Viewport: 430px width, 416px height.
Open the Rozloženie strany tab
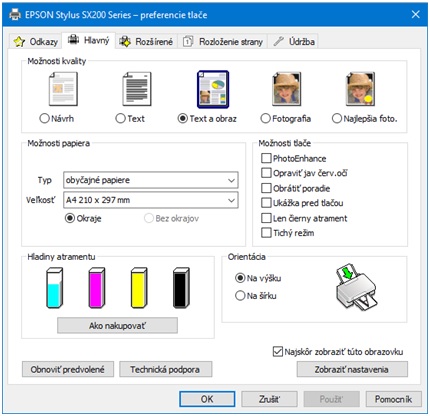pos(223,42)
